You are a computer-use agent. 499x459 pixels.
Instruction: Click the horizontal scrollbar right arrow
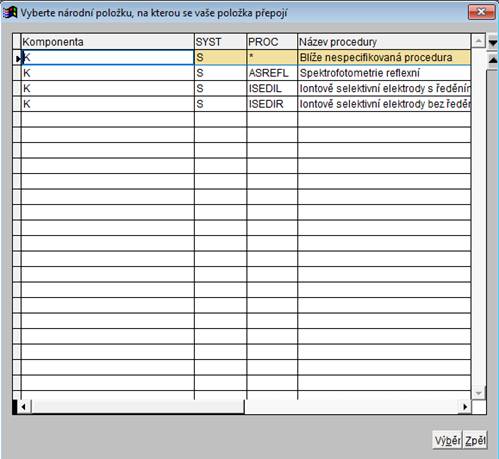point(465,407)
